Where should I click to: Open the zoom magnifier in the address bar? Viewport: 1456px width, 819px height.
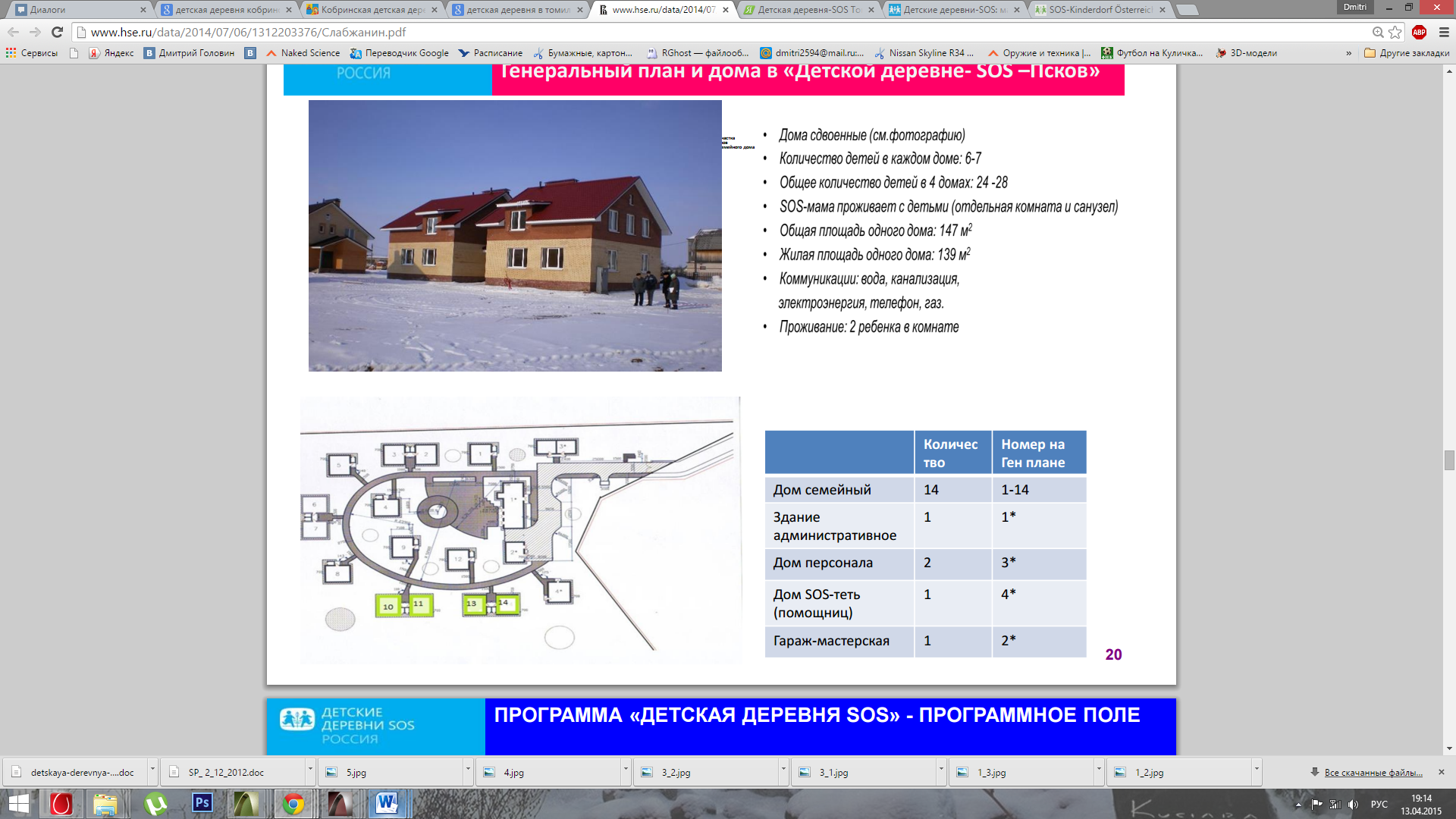click(1378, 32)
